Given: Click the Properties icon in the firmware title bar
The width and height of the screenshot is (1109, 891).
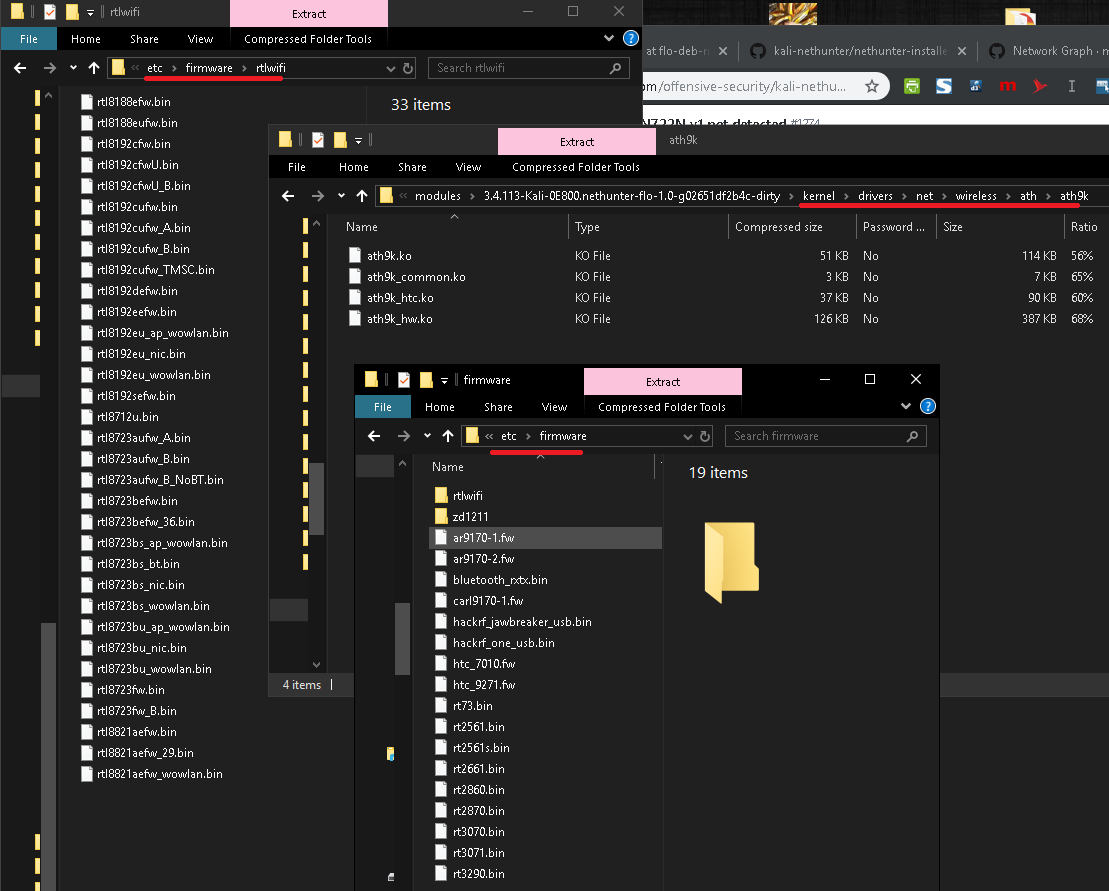Looking at the screenshot, I should click(404, 380).
